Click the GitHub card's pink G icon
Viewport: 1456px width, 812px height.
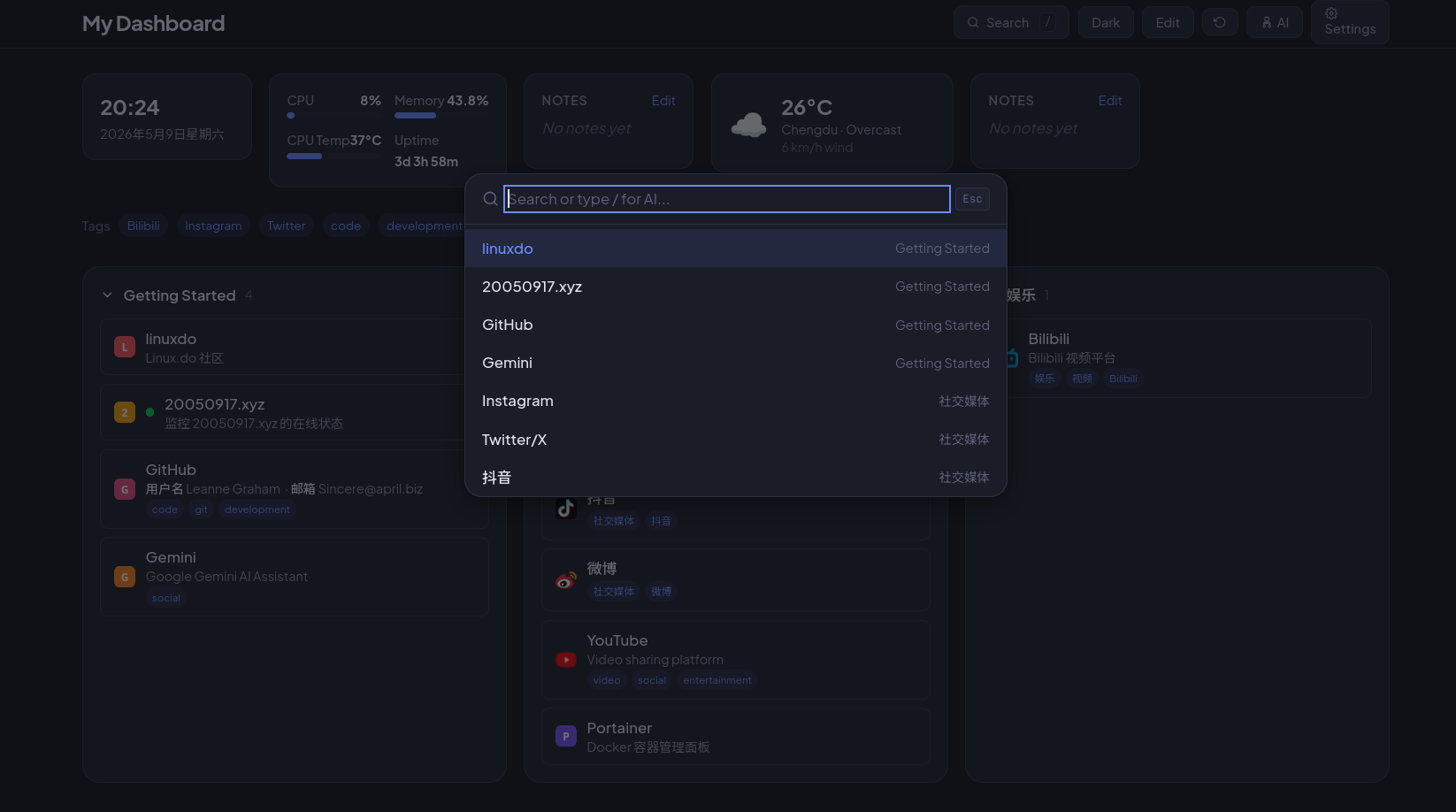tap(125, 489)
